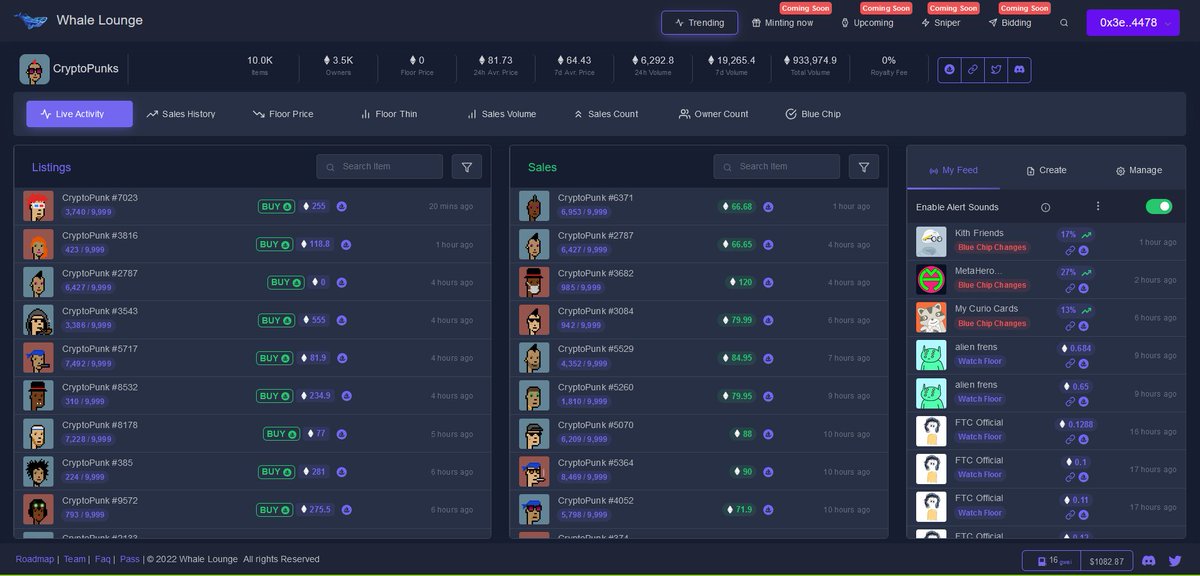Open OpenSea icon for CryptoPunk #3682 sale
This screenshot has width=1200, height=576.
click(768, 283)
